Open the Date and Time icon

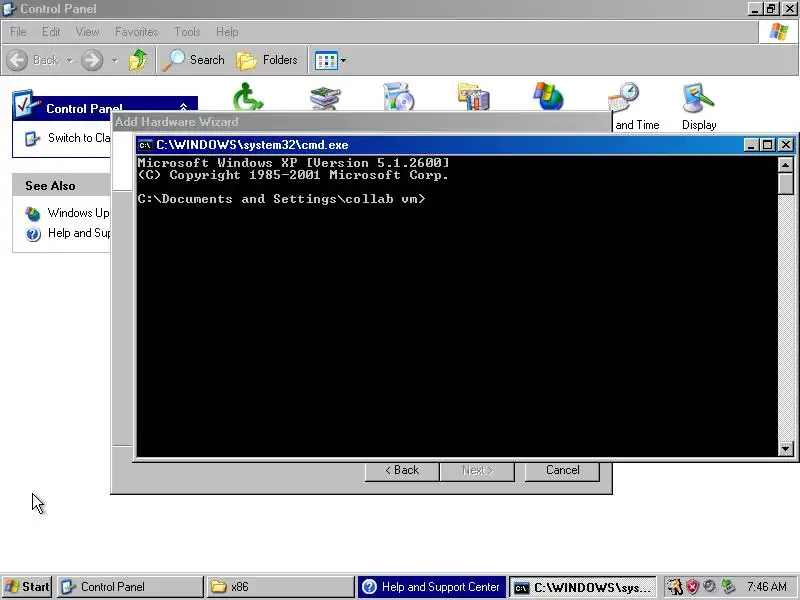pyautogui.click(x=623, y=96)
